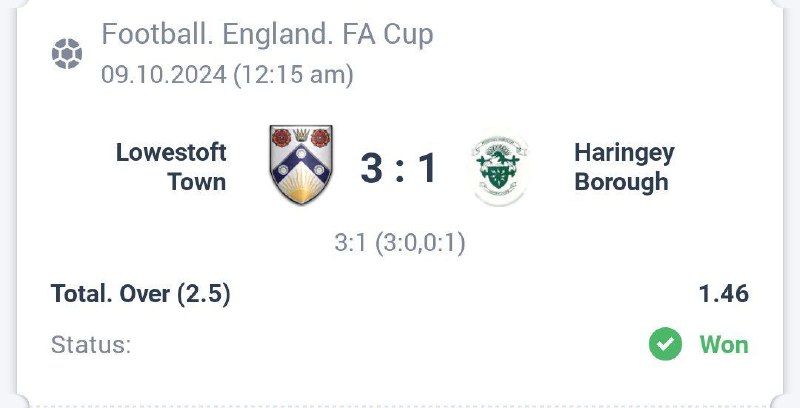Click the 1.46 odds value
Image resolution: width=800 pixels, height=408 pixels.
tap(723, 294)
